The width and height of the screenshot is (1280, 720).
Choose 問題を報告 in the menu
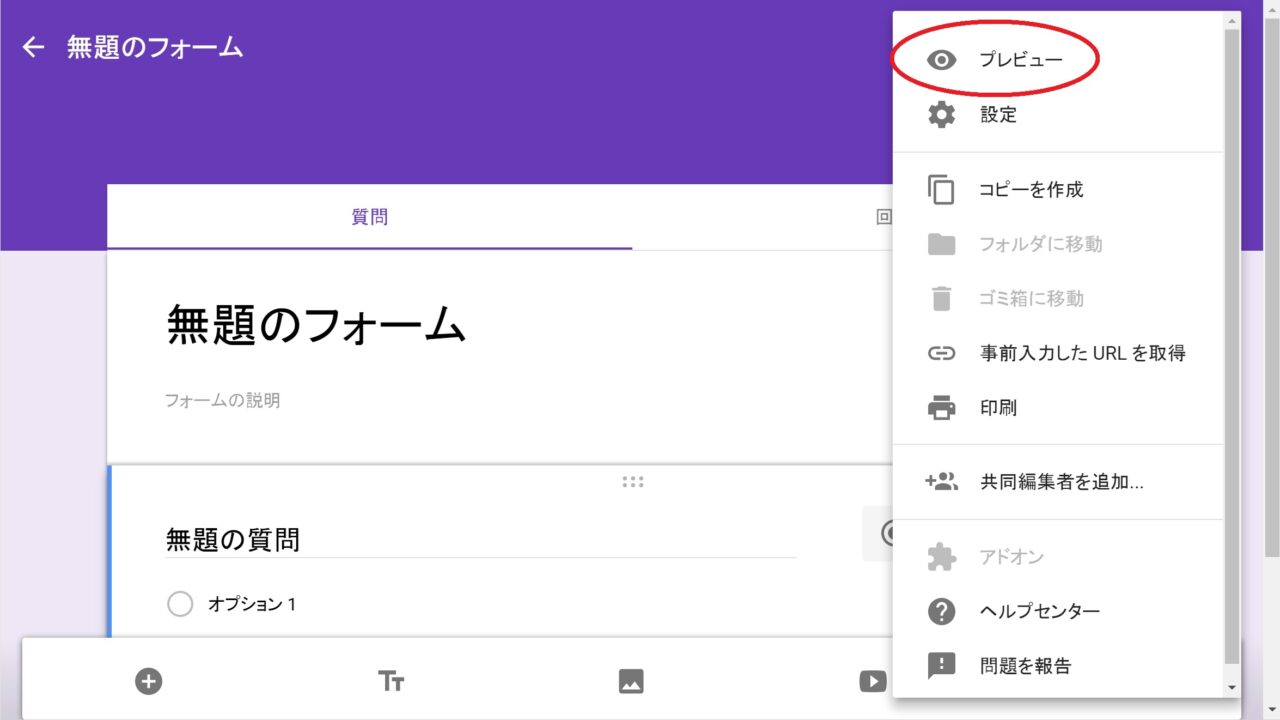coord(1025,666)
